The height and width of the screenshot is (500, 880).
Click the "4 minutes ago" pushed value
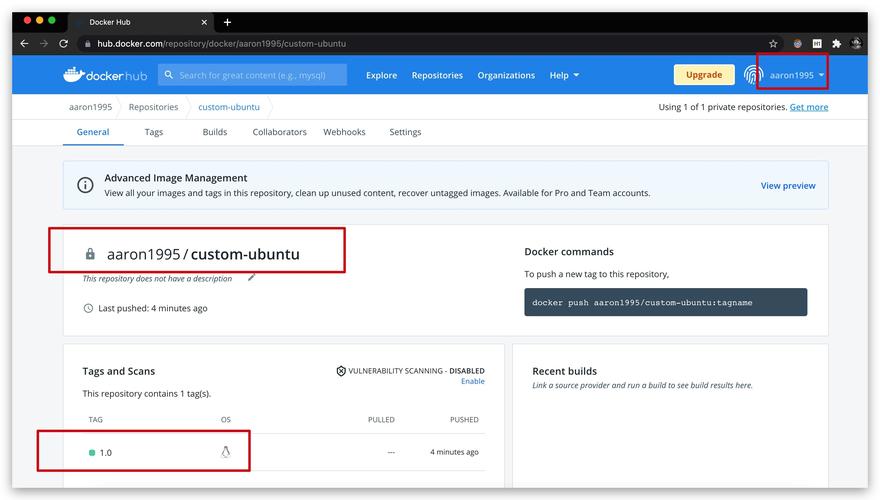pos(454,452)
